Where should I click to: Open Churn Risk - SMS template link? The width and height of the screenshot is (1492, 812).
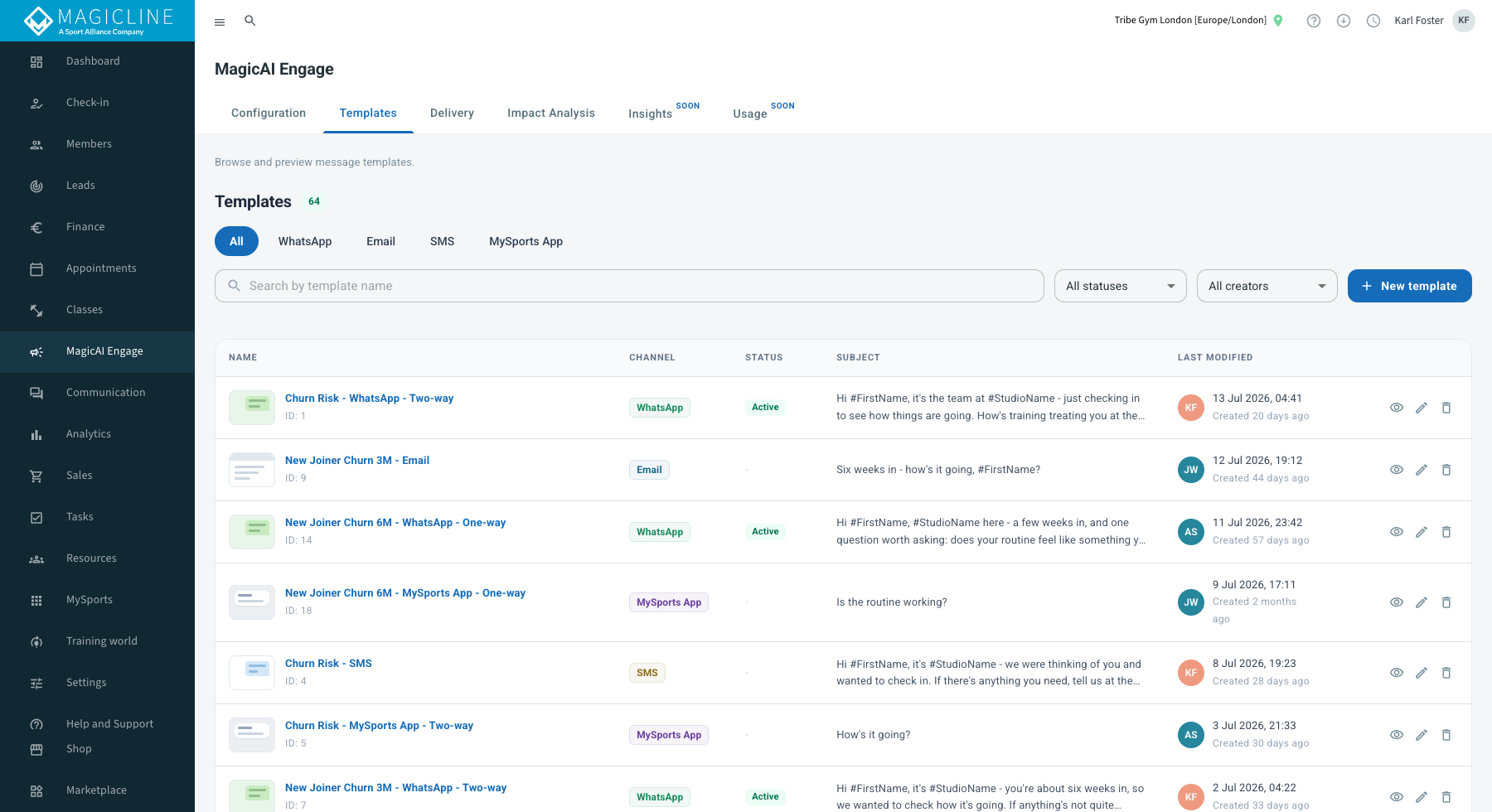(x=328, y=664)
